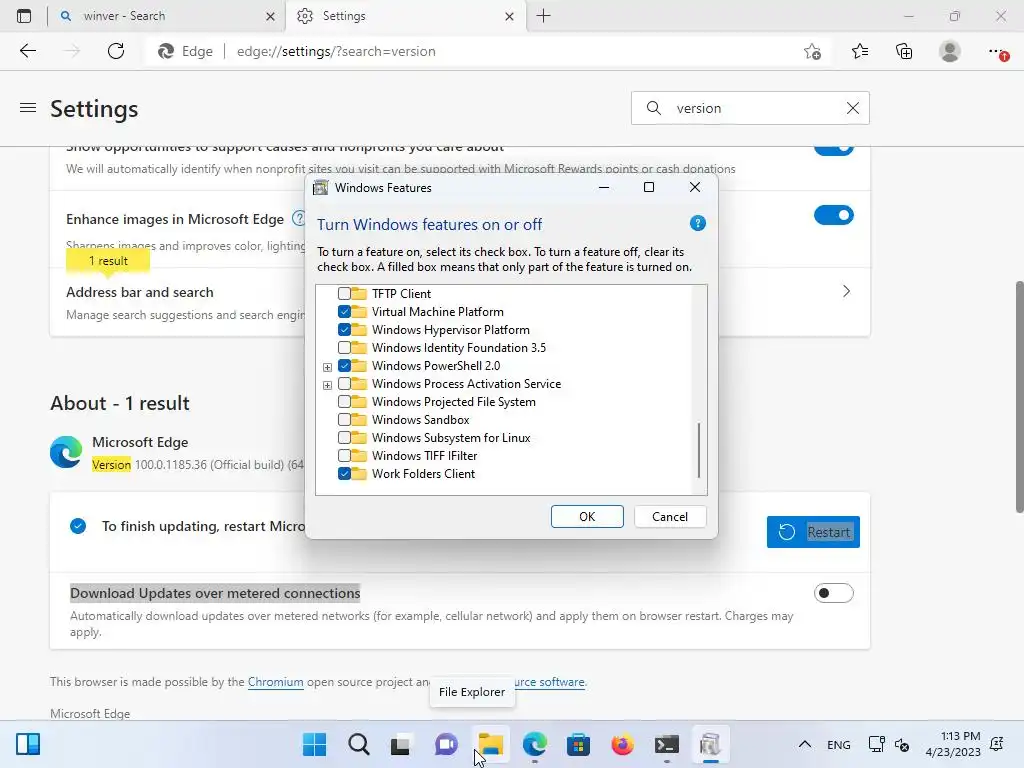The height and width of the screenshot is (768, 1024).
Task: Open taskbar Search
Action: coord(359,744)
